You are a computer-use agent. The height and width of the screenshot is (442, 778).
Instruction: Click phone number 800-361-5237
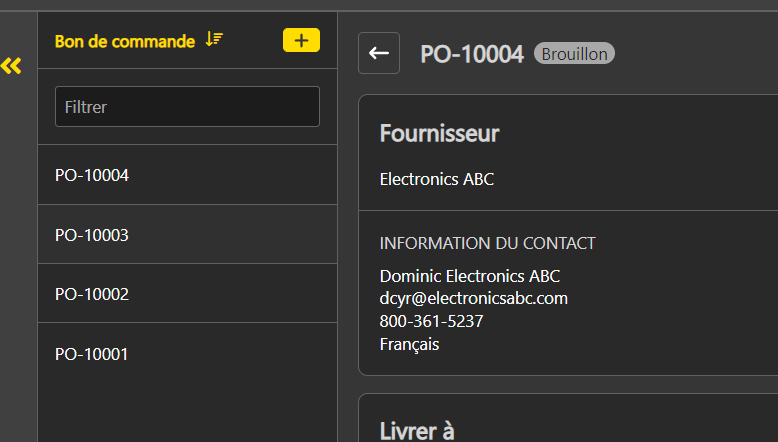coord(431,321)
